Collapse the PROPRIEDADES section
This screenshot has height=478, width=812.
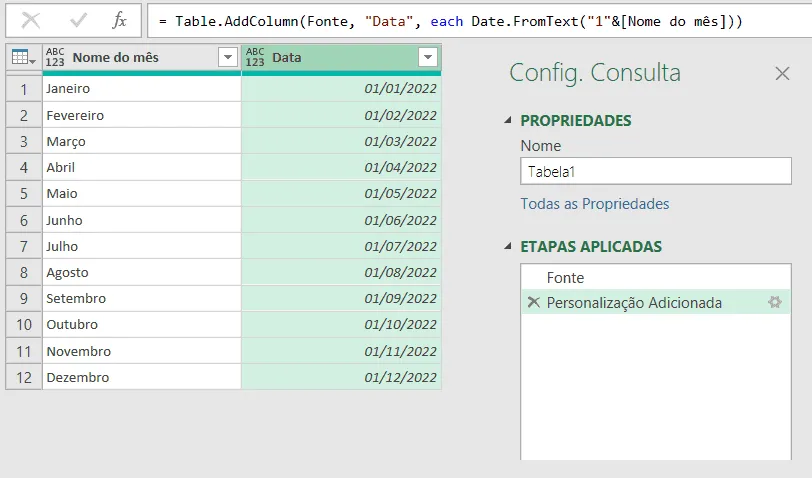[x=508, y=120]
